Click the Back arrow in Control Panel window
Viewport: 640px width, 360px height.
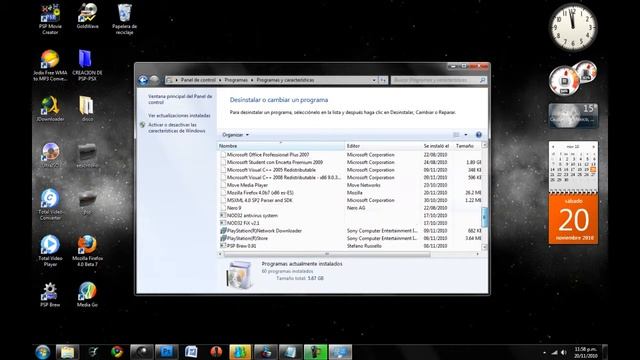[x=143, y=80]
